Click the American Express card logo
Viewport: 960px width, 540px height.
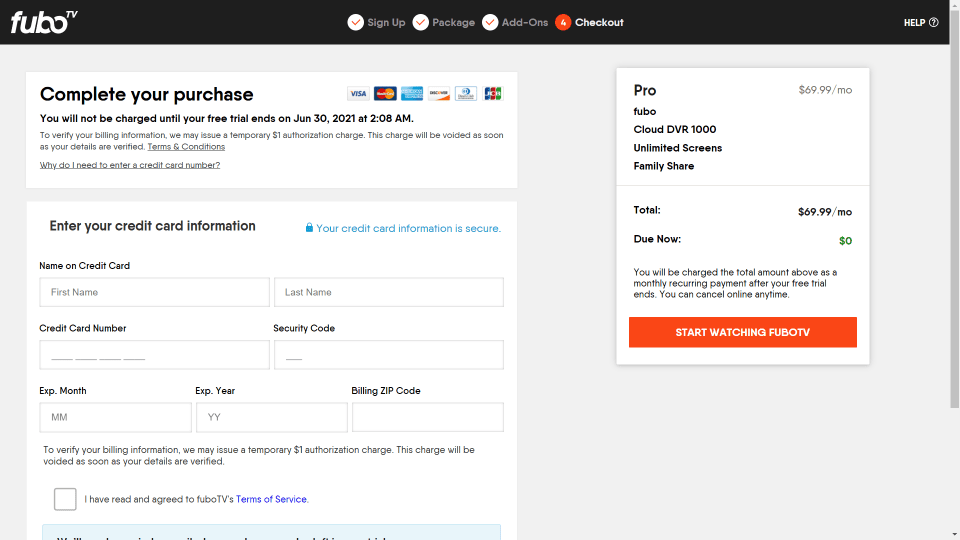[412, 94]
